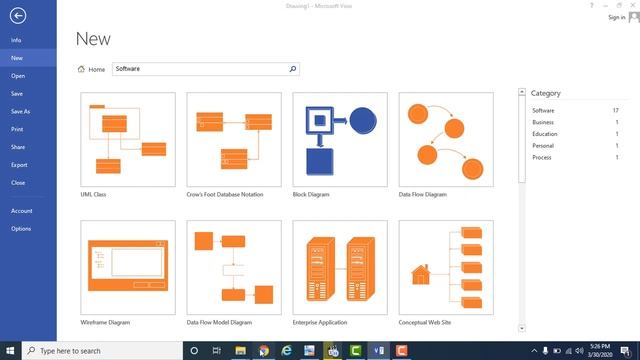Viewport: 640px width, 360px height.
Task: Choose the Wireframe Diagram template
Action: (128, 268)
